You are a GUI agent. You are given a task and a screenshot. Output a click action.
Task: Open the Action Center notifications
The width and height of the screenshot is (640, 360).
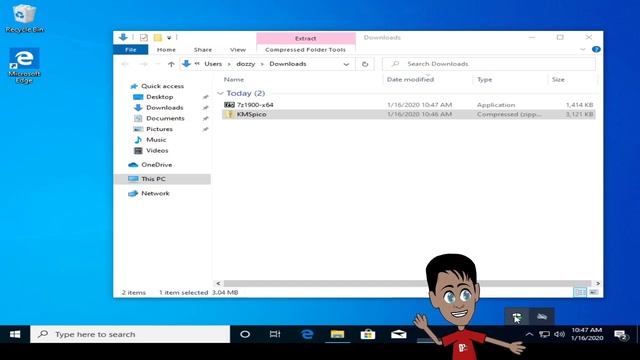point(621,335)
